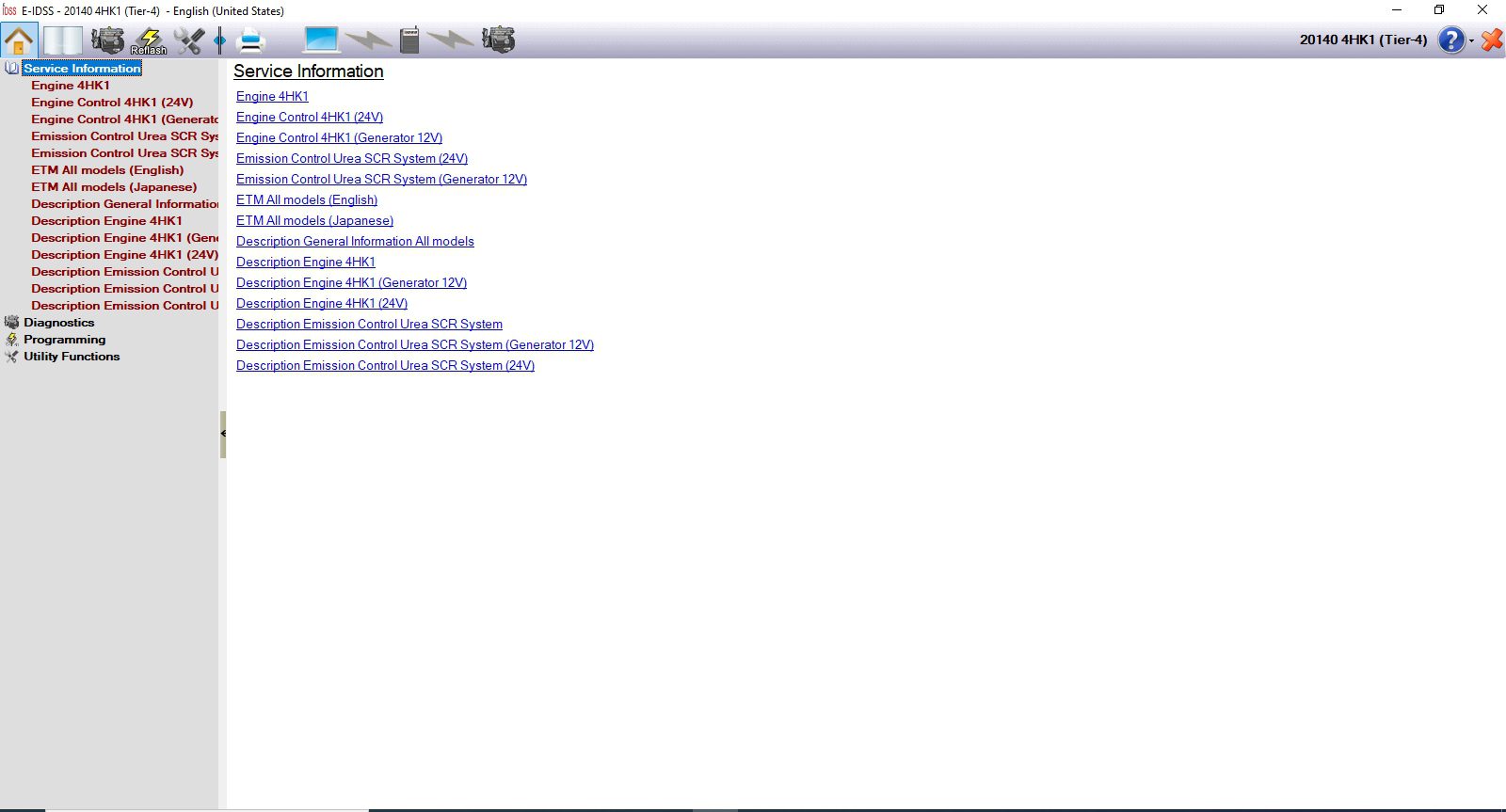Select Description General Information tree entry
Screen dimensions: 1506x812
(x=124, y=203)
